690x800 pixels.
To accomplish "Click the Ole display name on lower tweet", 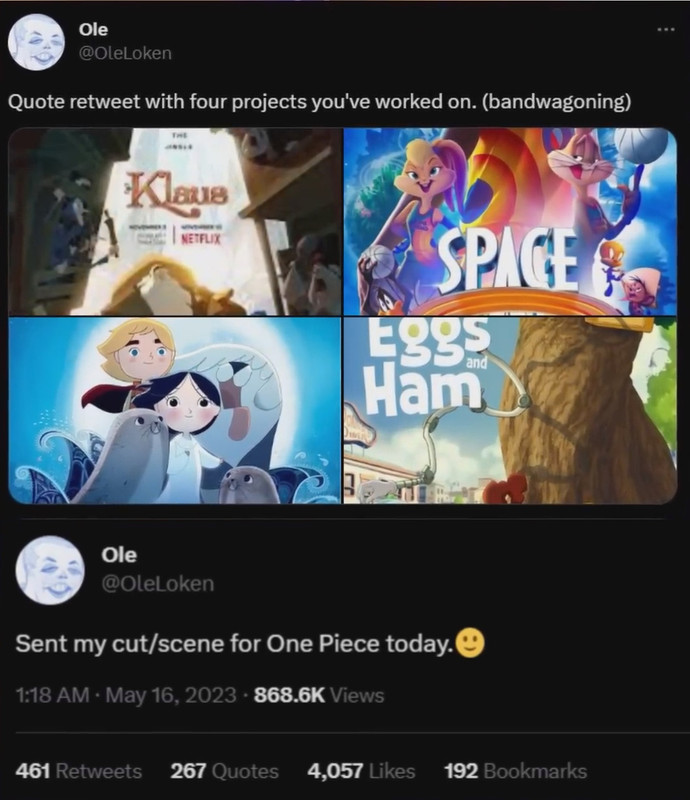I will (119, 555).
